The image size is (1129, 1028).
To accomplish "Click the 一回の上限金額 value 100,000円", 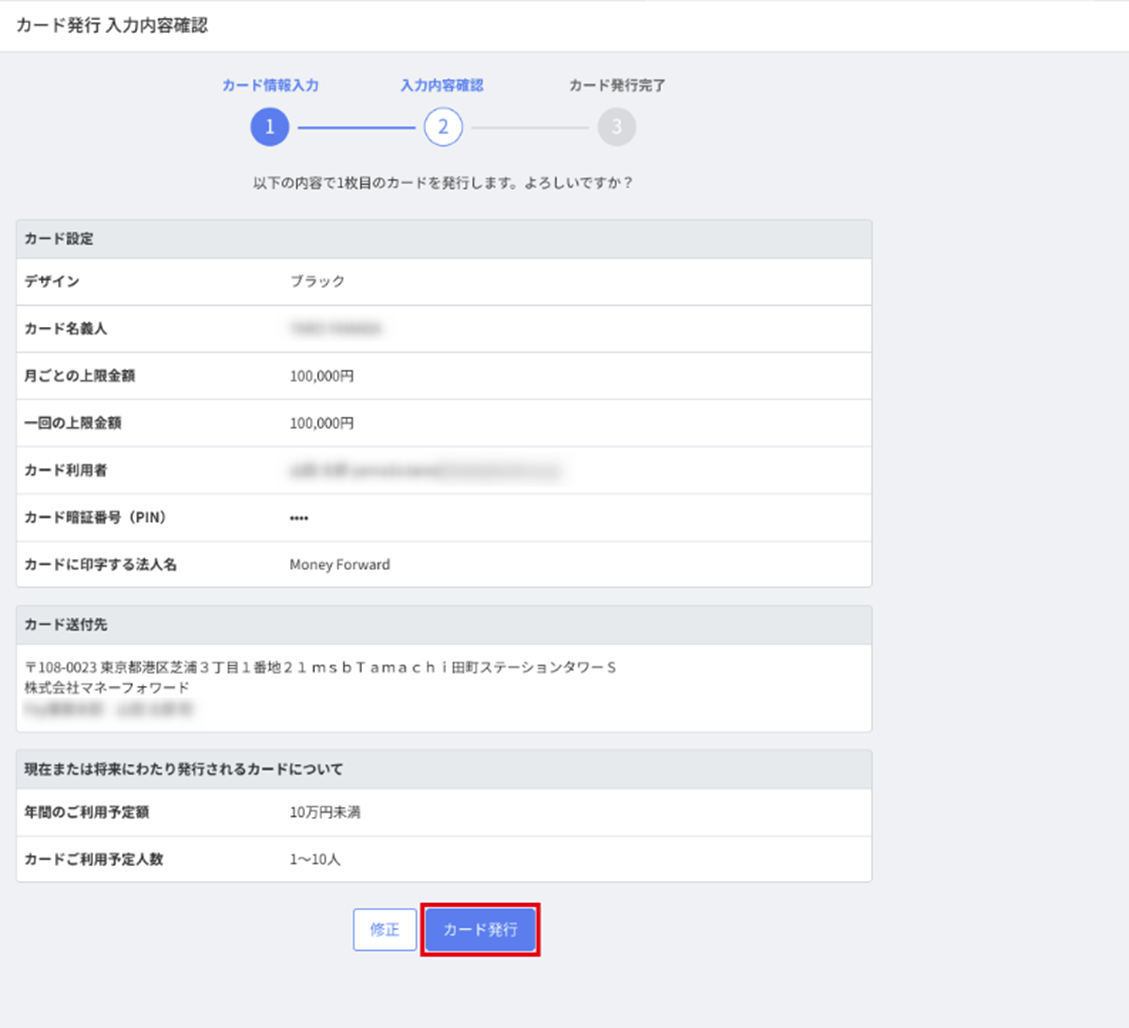I will [x=321, y=423].
